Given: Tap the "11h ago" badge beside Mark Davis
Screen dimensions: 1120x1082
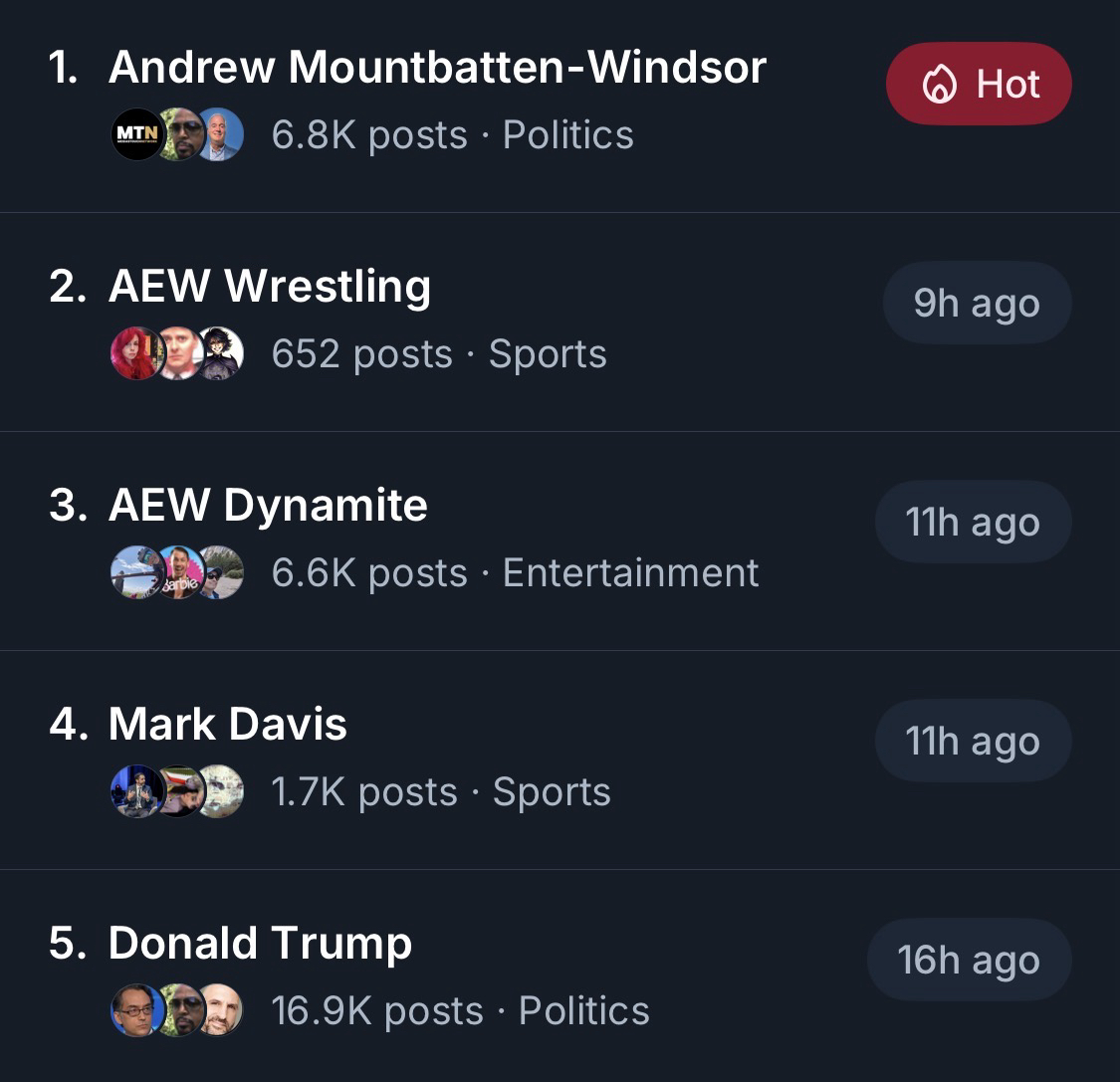Looking at the screenshot, I should tap(973, 742).
